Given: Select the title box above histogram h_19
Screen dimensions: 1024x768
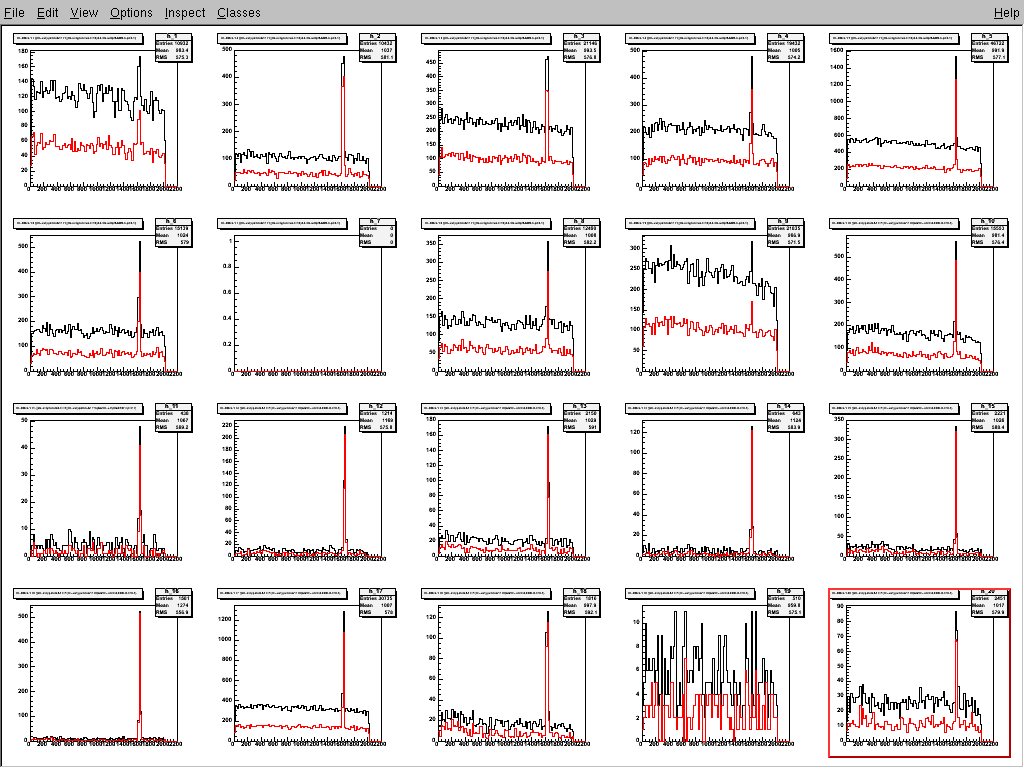Looking at the screenshot, I should (690, 593).
